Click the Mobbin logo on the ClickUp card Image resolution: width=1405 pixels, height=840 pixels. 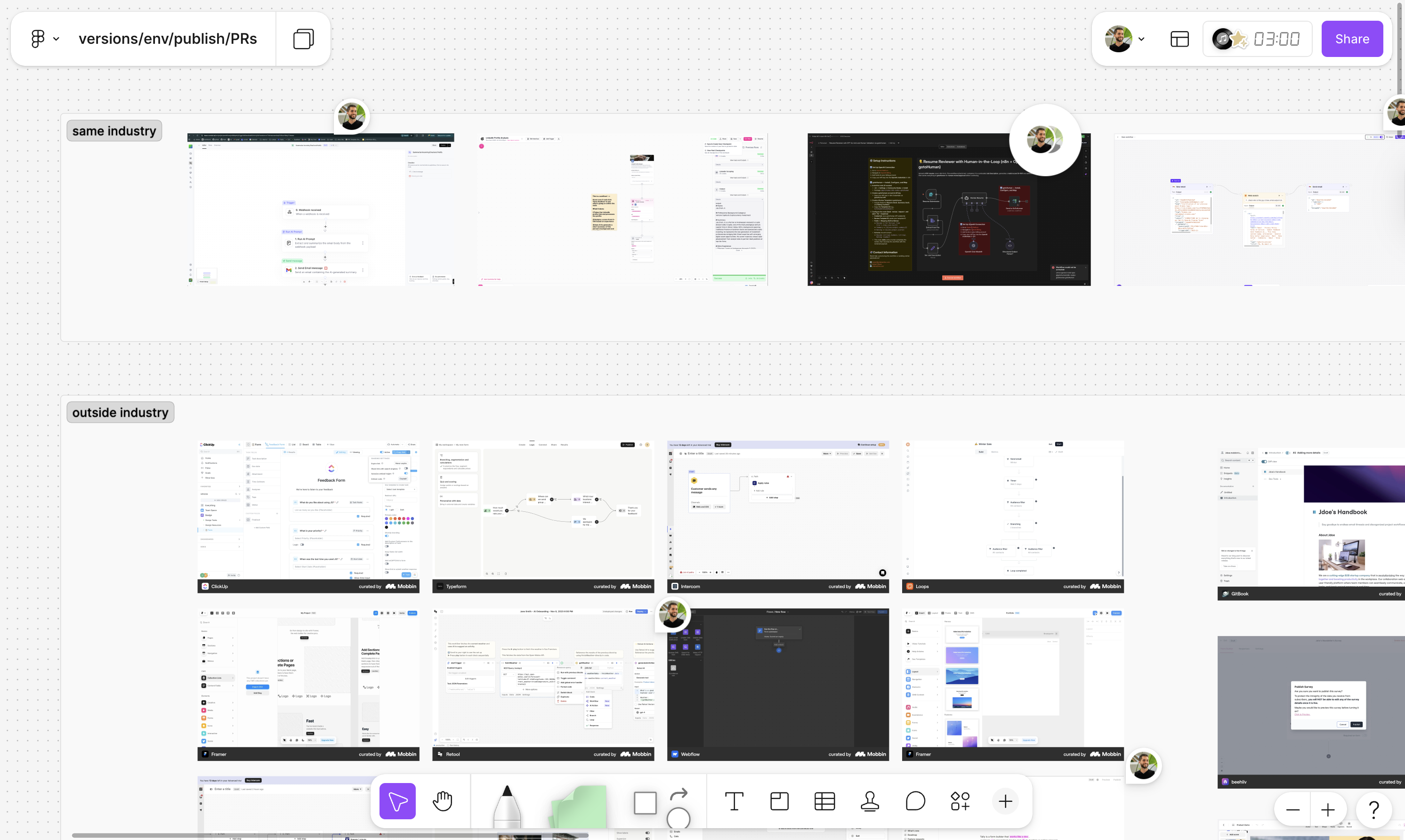tap(401, 586)
